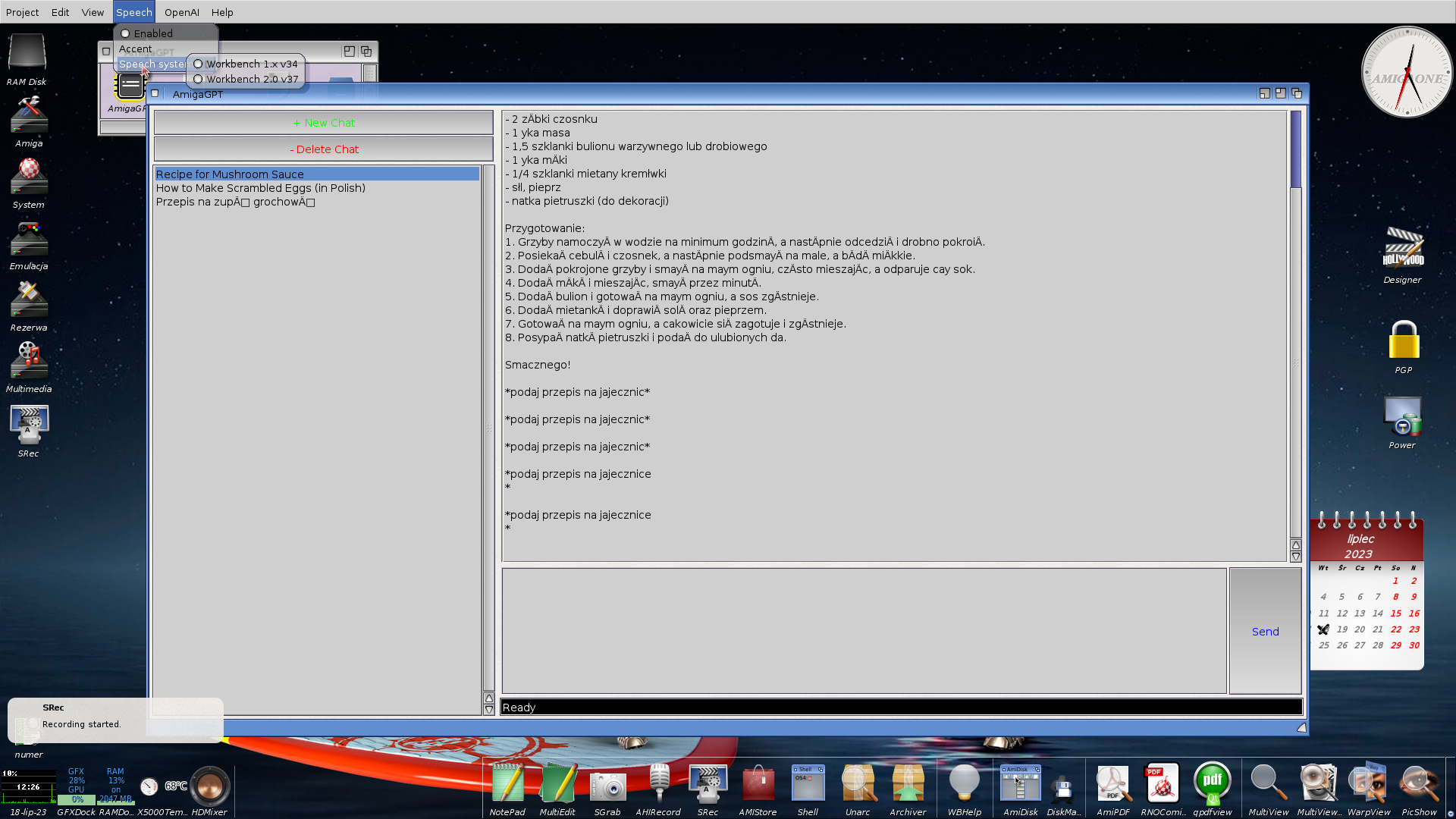Launch Unarc from the dock
This screenshot has width=1456, height=819.
[x=858, y=783]
